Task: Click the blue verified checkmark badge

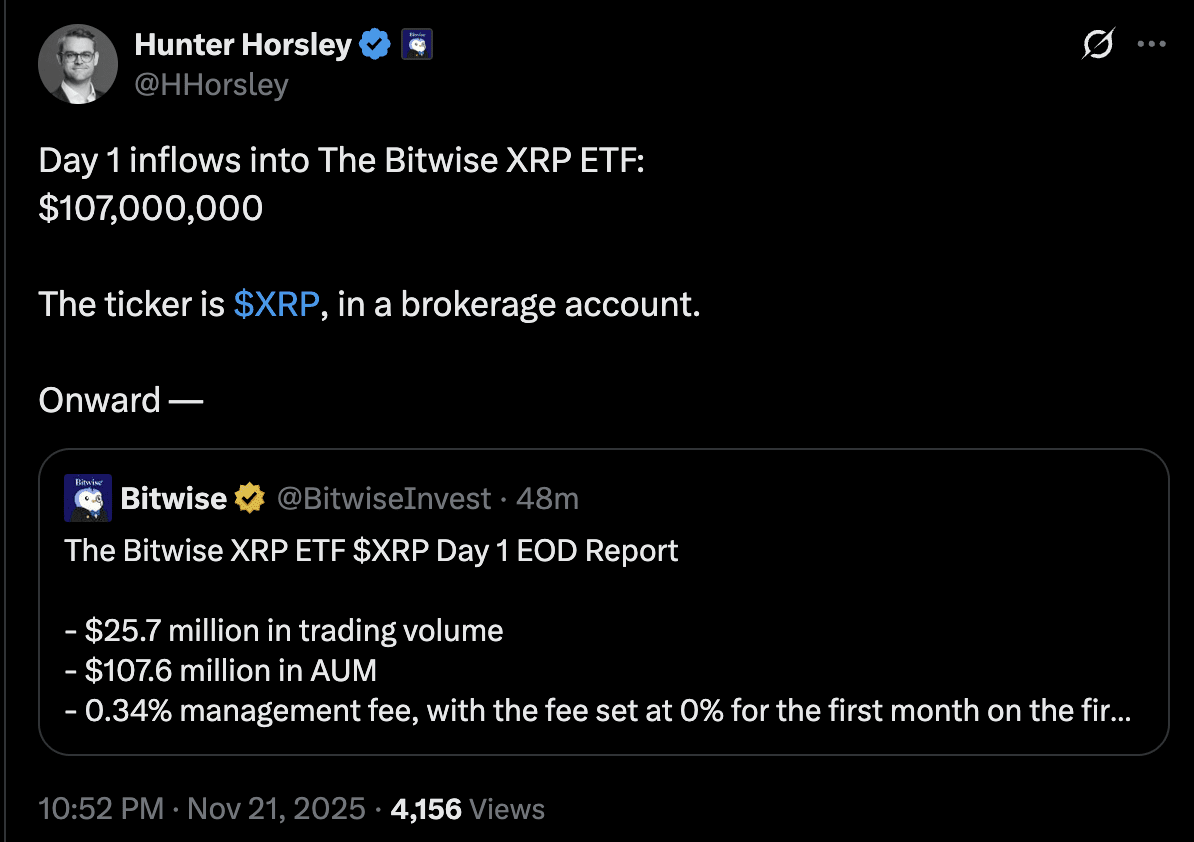Action: 375,45
